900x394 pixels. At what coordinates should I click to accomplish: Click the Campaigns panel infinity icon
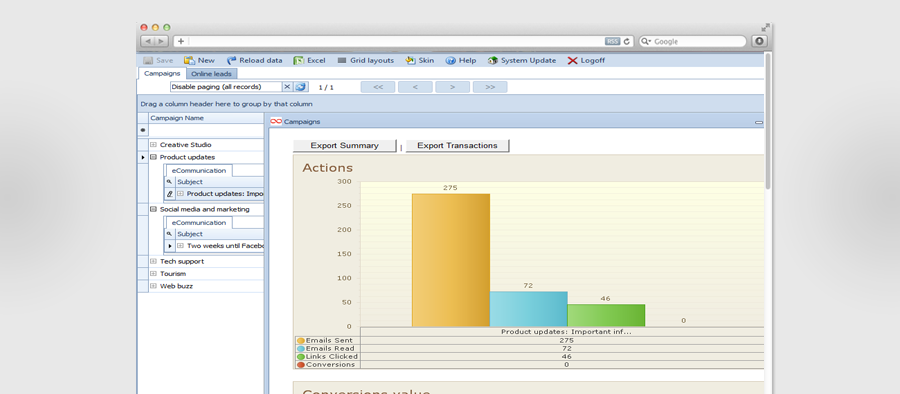tap(276, 121)
